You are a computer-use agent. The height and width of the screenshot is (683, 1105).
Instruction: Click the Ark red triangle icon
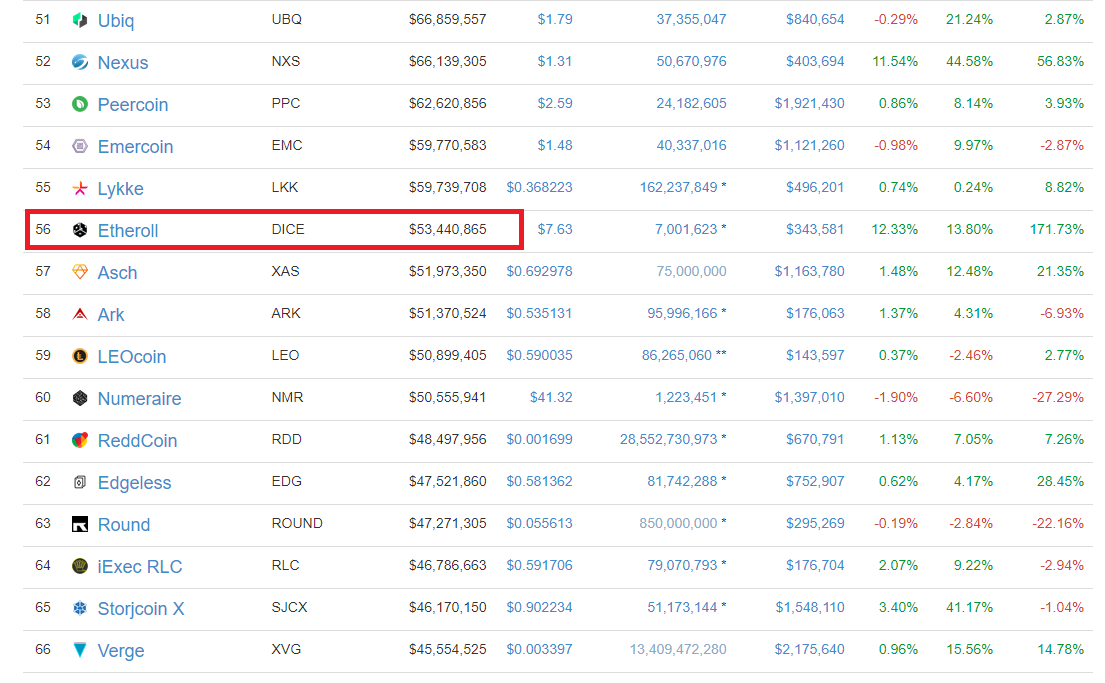click(80, 314)
